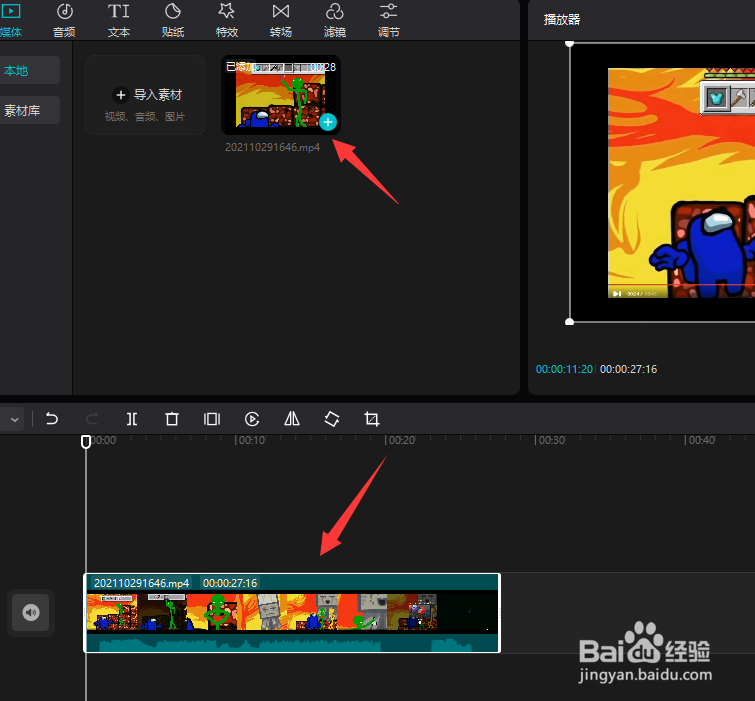Open the 媒体 media tab
The image size is (755, 701).
click(11, 20)
